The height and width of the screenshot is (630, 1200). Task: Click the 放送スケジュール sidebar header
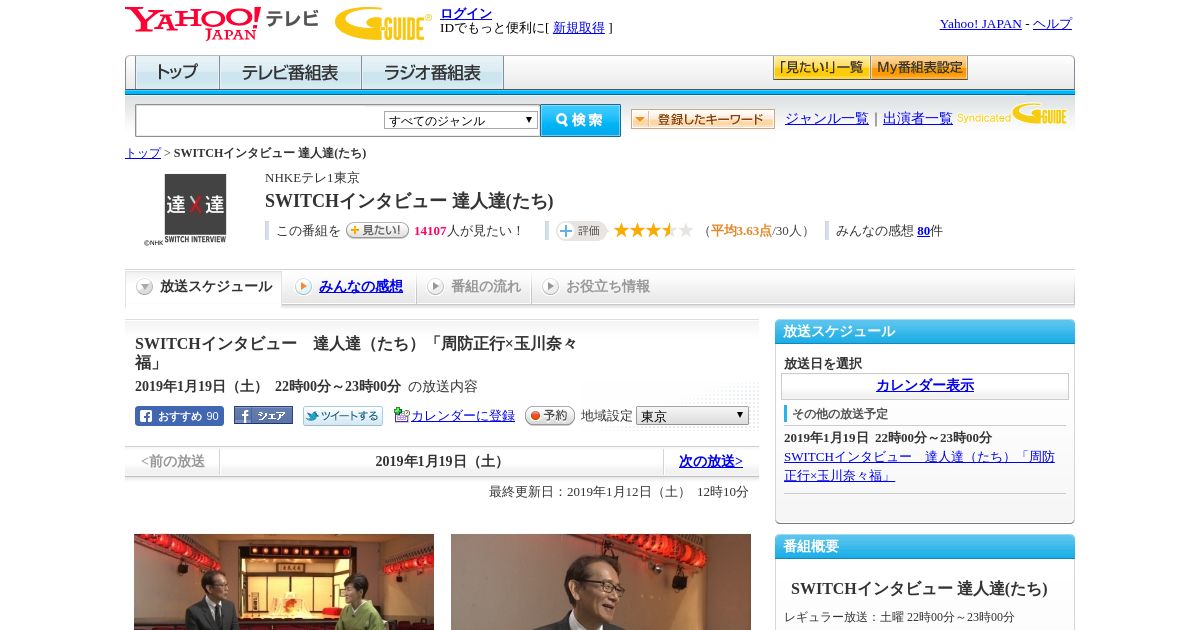pos(925,332)
